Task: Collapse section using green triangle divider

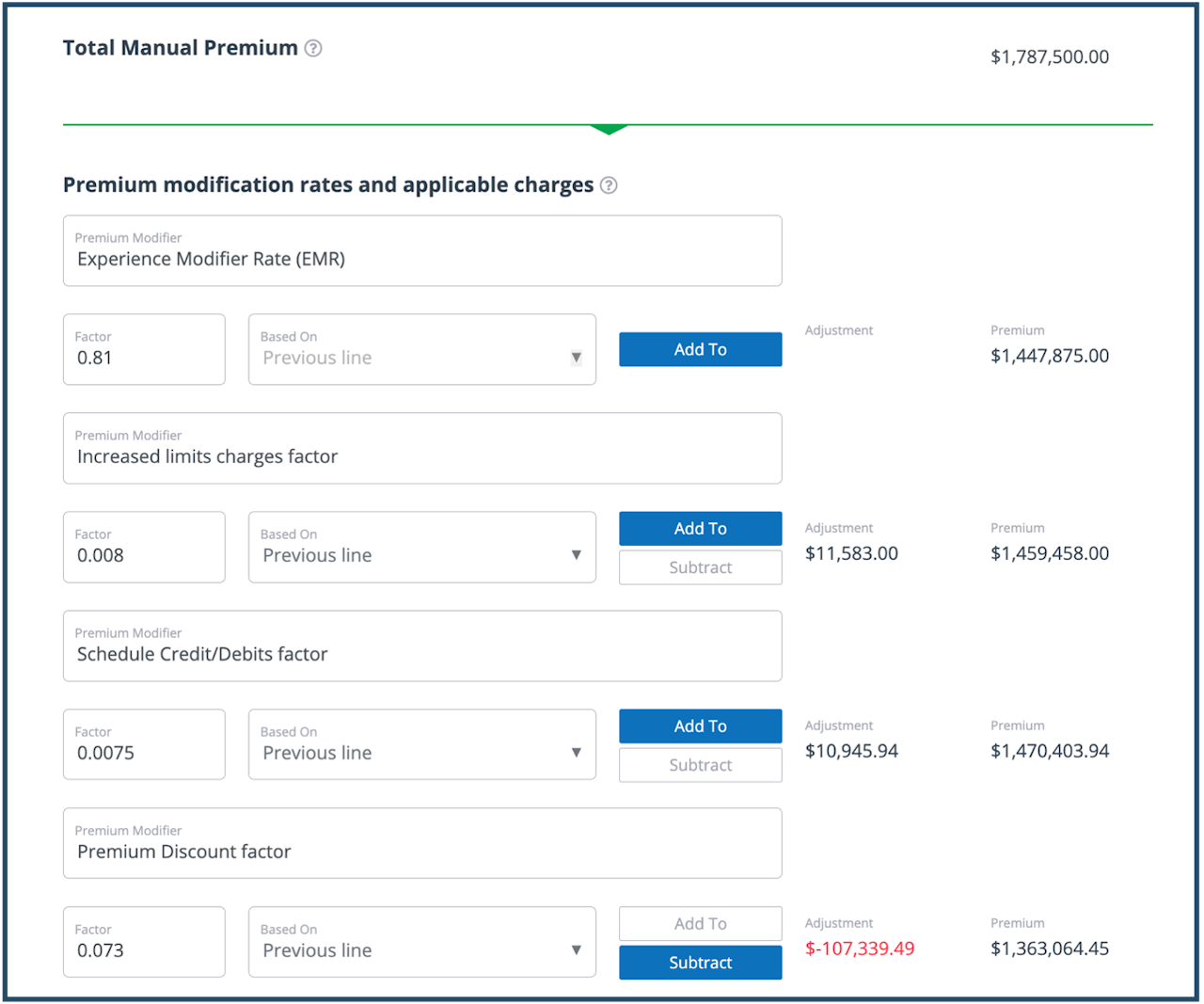Action: click(609, 129)
